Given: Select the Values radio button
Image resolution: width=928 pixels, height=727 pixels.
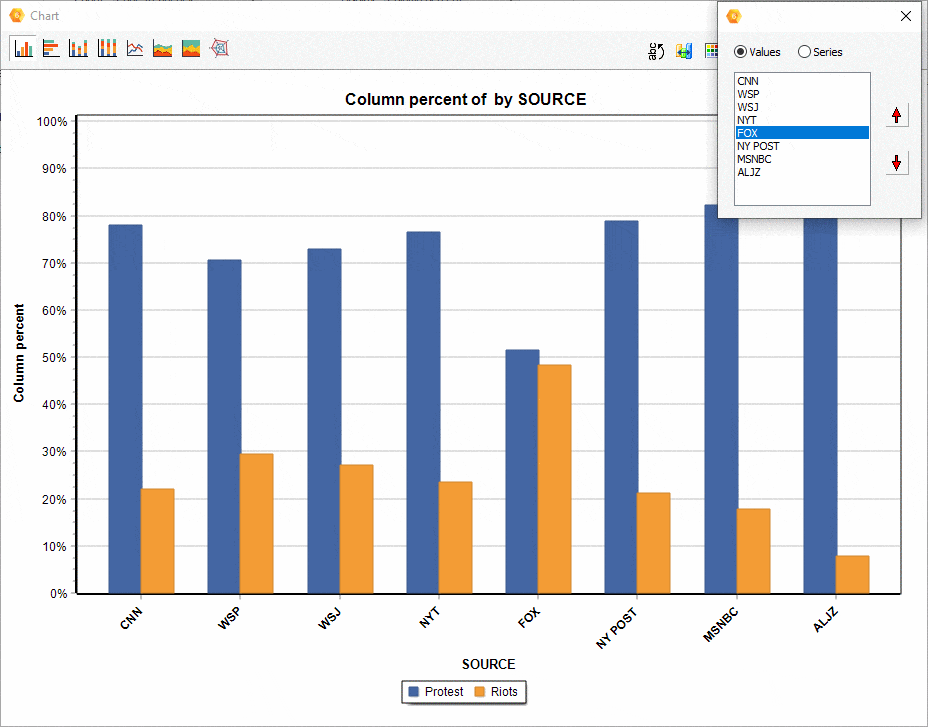Looking at the screenshot, I should (x=741, y=51).
